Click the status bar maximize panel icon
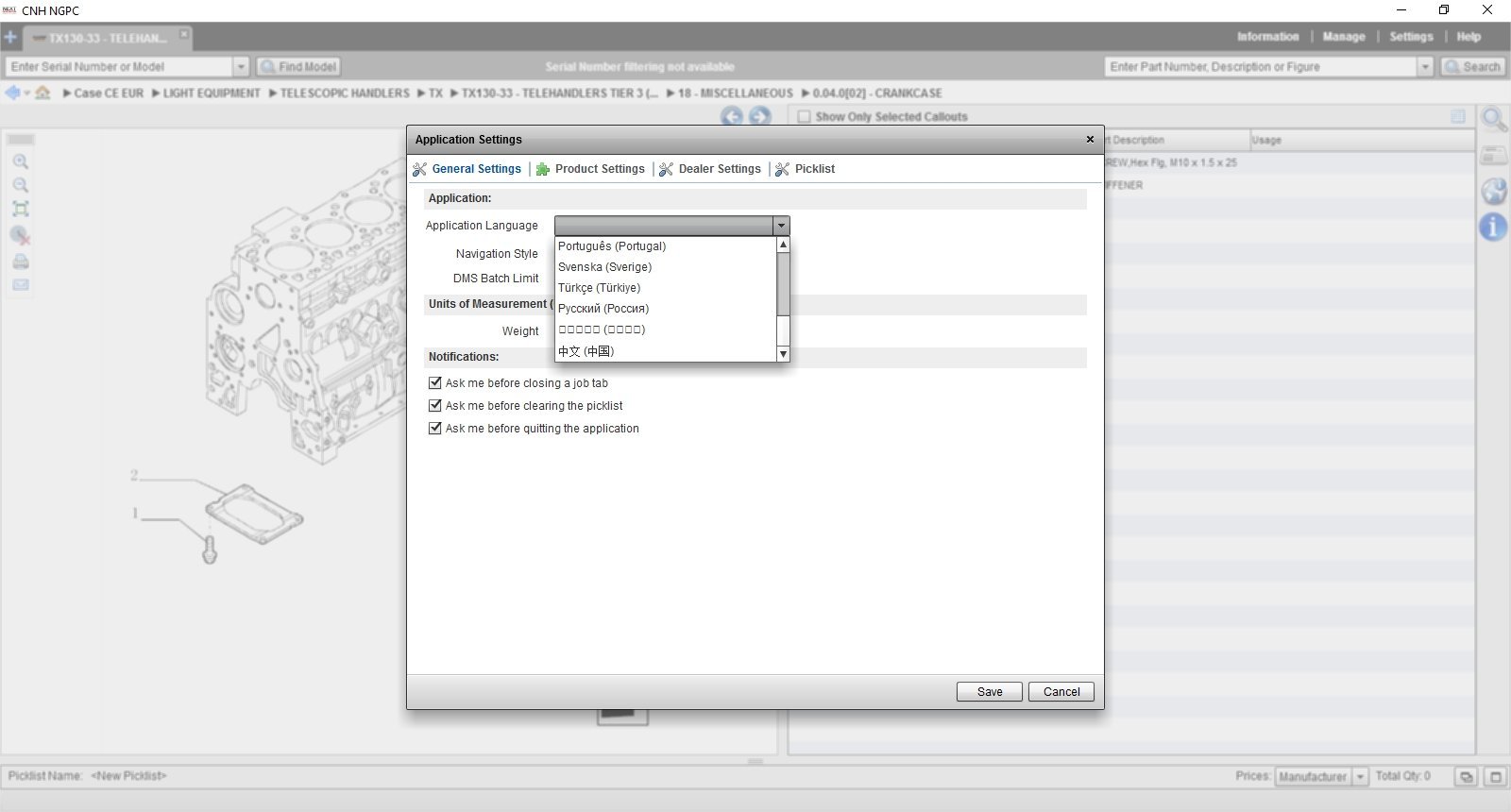This screenshot has width=1511, height=812. coord(1496,777)
